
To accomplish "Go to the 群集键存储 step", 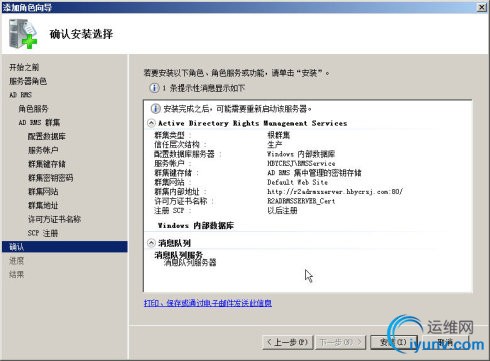I will [x=47, y=164].
